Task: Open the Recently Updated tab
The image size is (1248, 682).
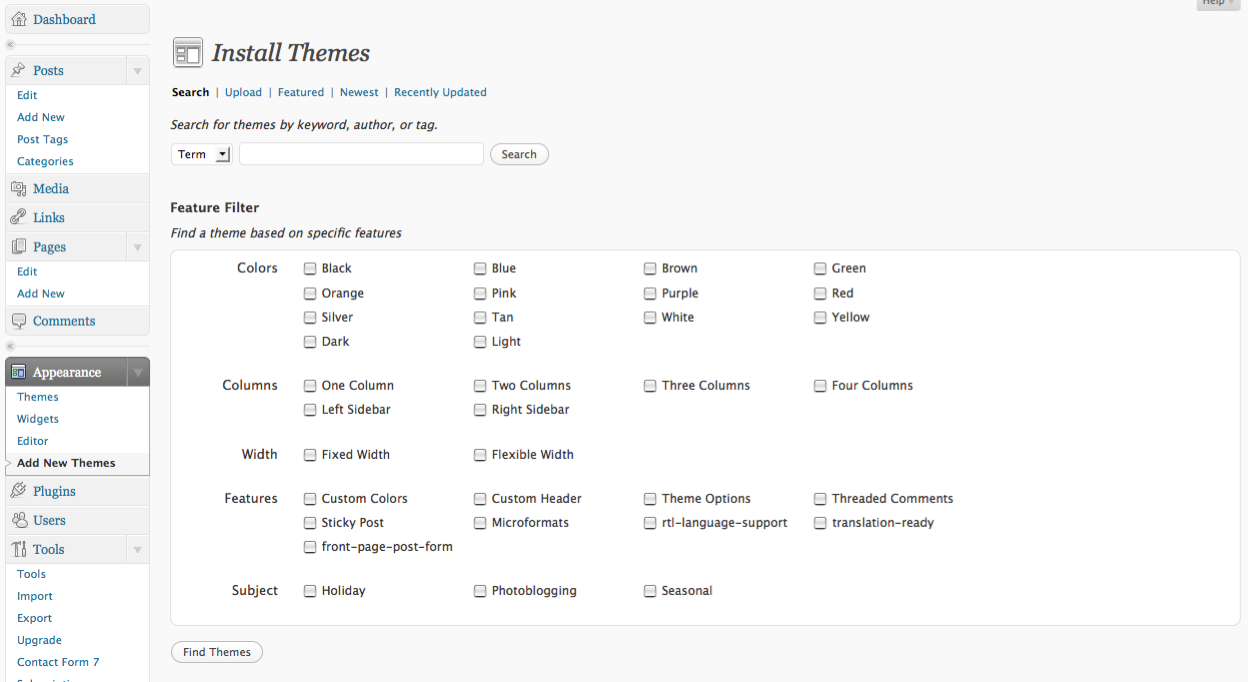Action: click(440, 92)
